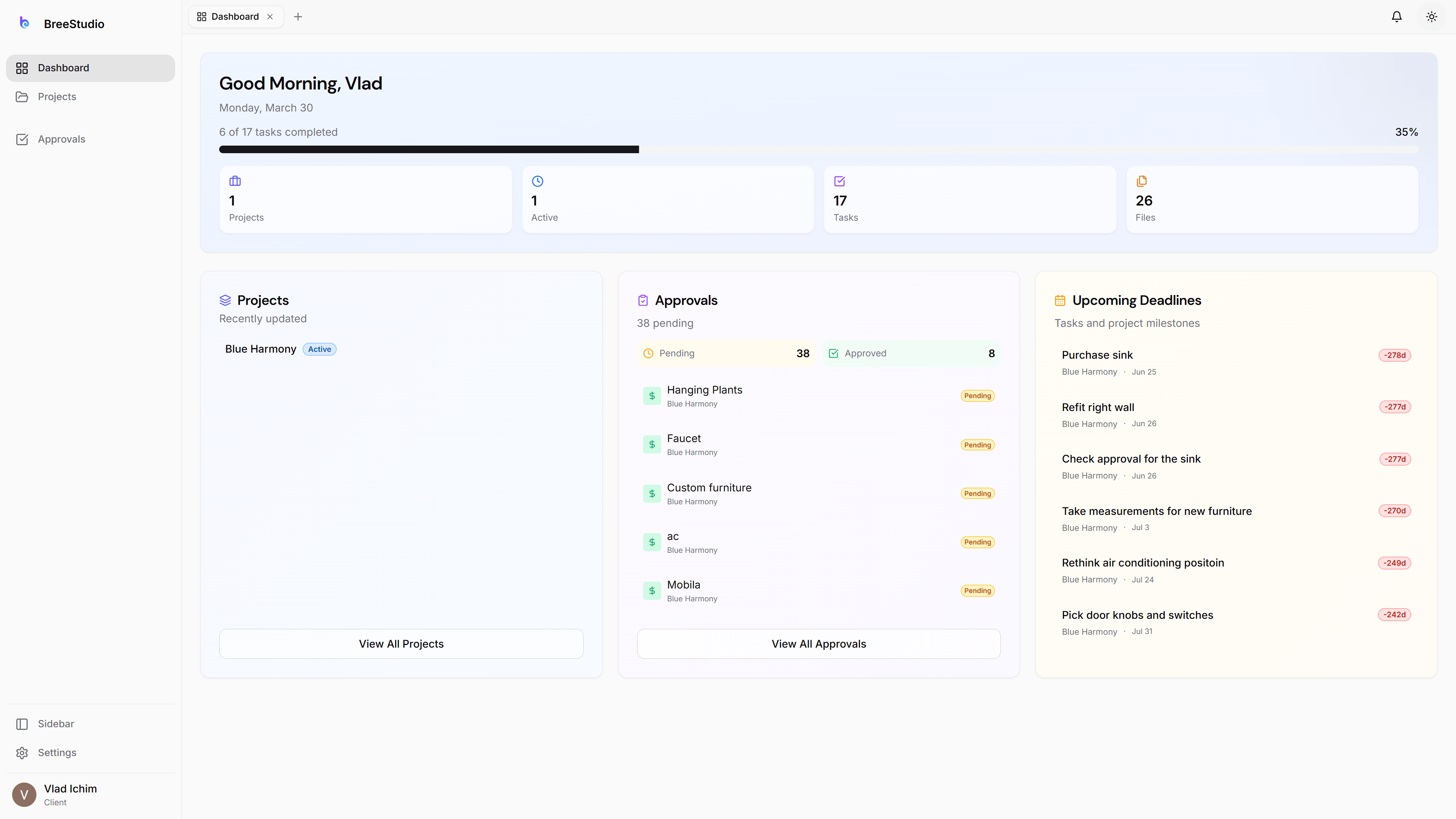The image size is (1456, 819).
Task: Click the -278d overdue badge
Action: [x=1395, y=355]
